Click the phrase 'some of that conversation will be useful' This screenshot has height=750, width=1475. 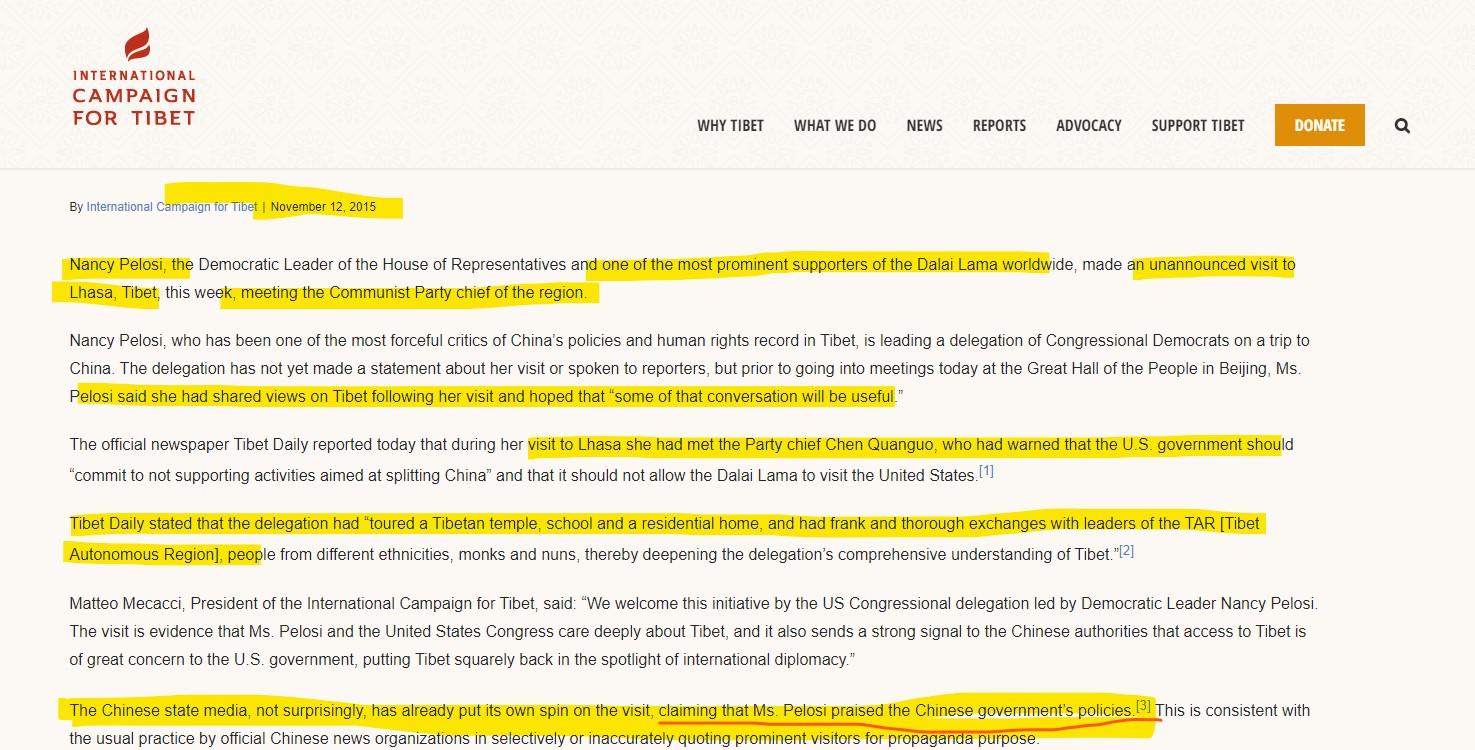click(x=754, y=396)
